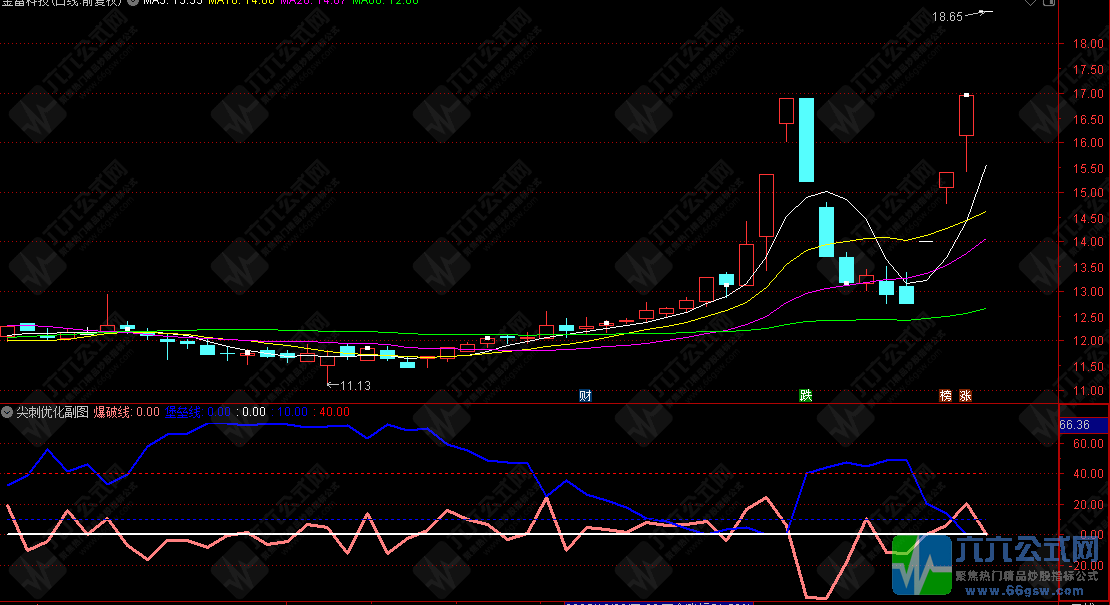Screen dimensions: 1110x605
Task: Click the green 跌 event marker
Action: pyautogui.click(x=806, y=396)
